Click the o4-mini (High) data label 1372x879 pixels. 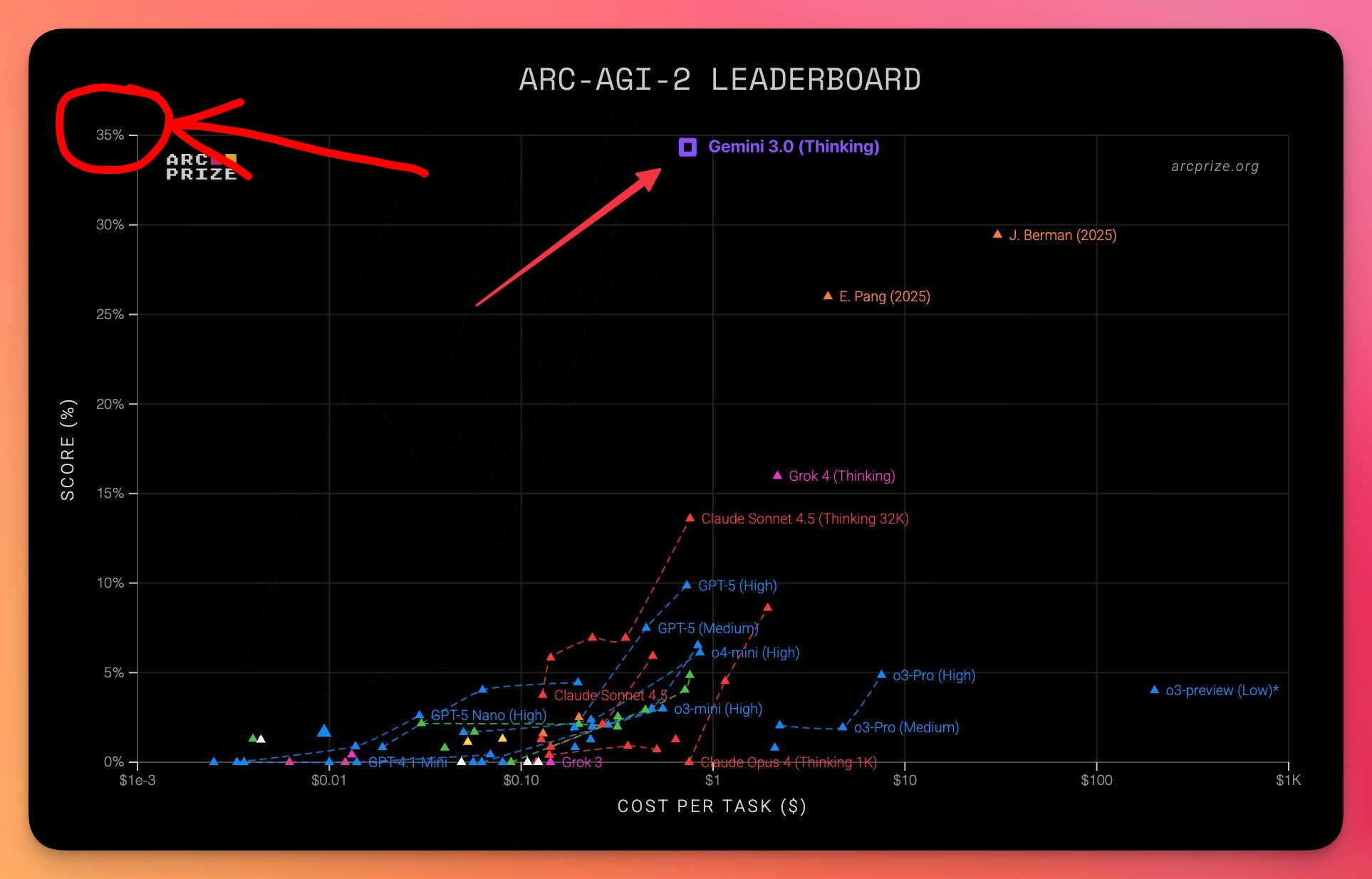coord(755,652)
